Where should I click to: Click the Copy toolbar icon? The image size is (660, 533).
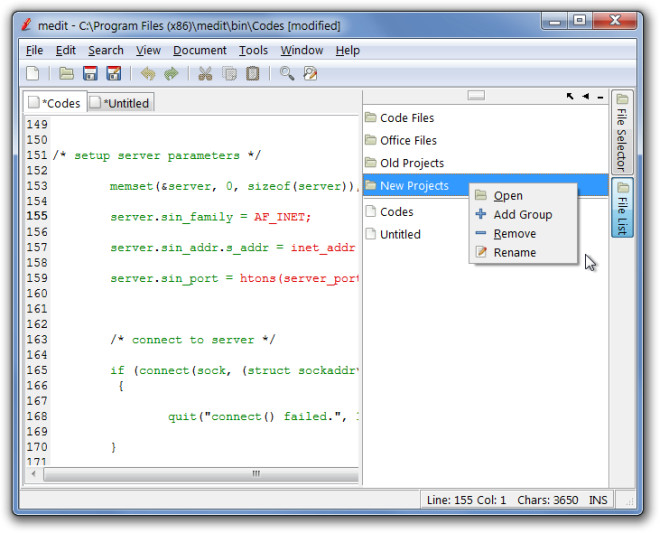tap(229, 74)
